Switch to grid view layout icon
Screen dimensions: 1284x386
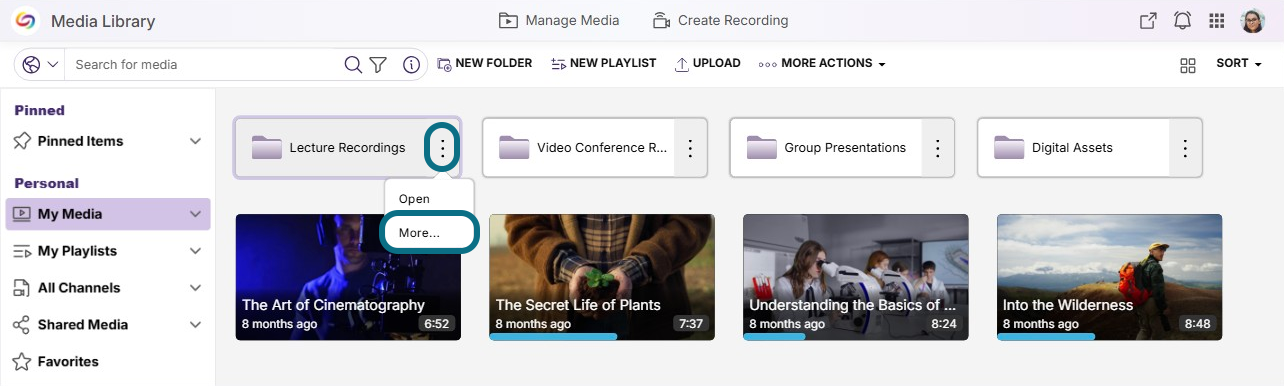(1188, 65)
